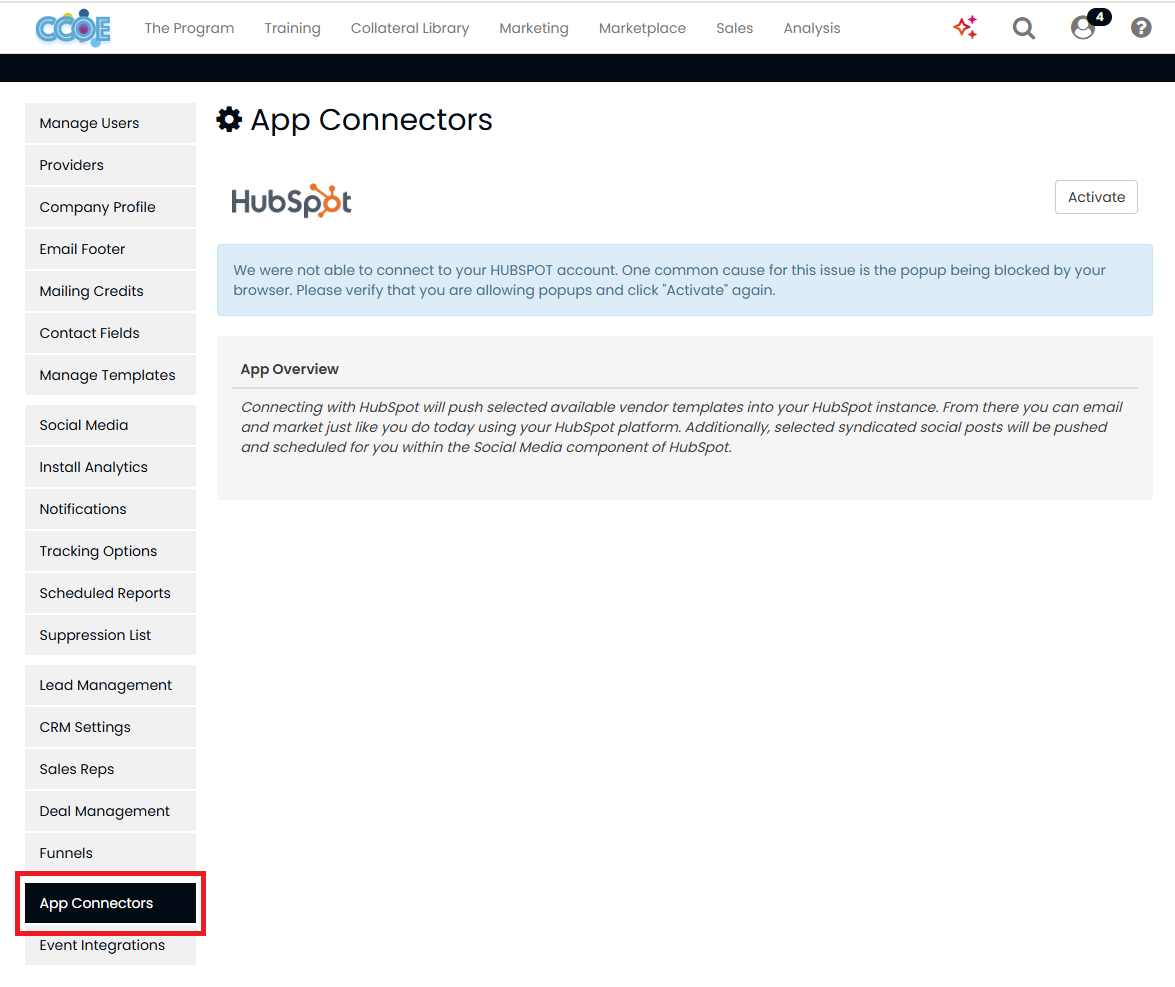Open Social Media settings
Screen dimensions: 1175x987
tap(110, 425)
